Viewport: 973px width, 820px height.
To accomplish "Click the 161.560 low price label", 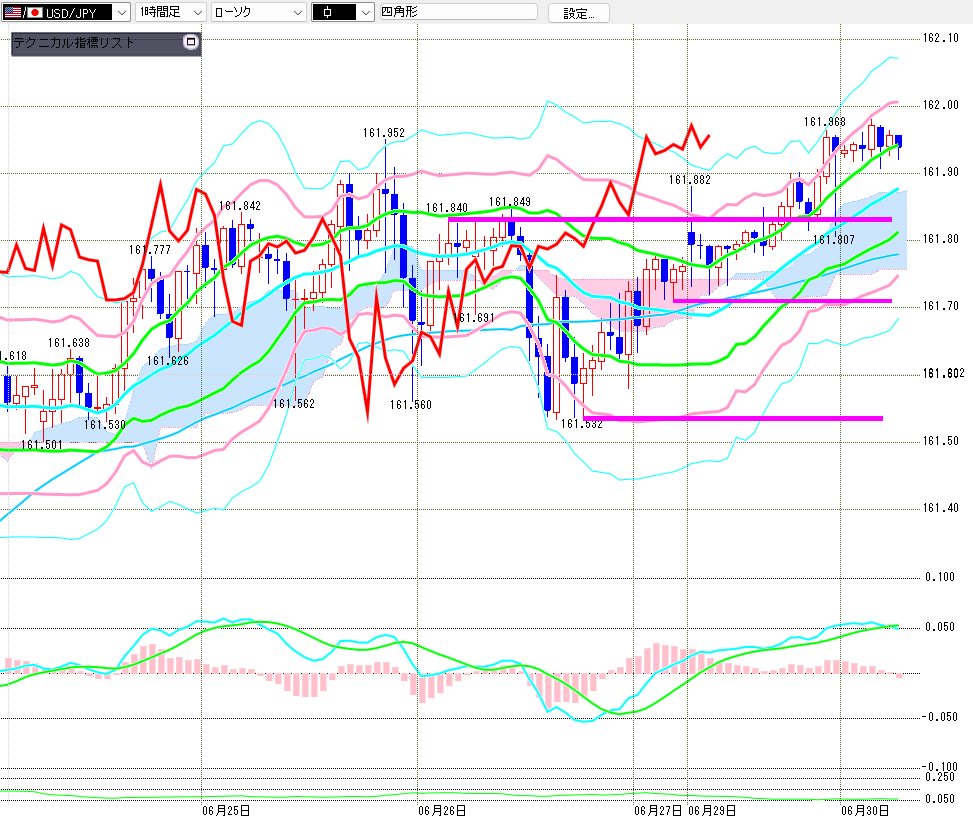I will 410,405.
